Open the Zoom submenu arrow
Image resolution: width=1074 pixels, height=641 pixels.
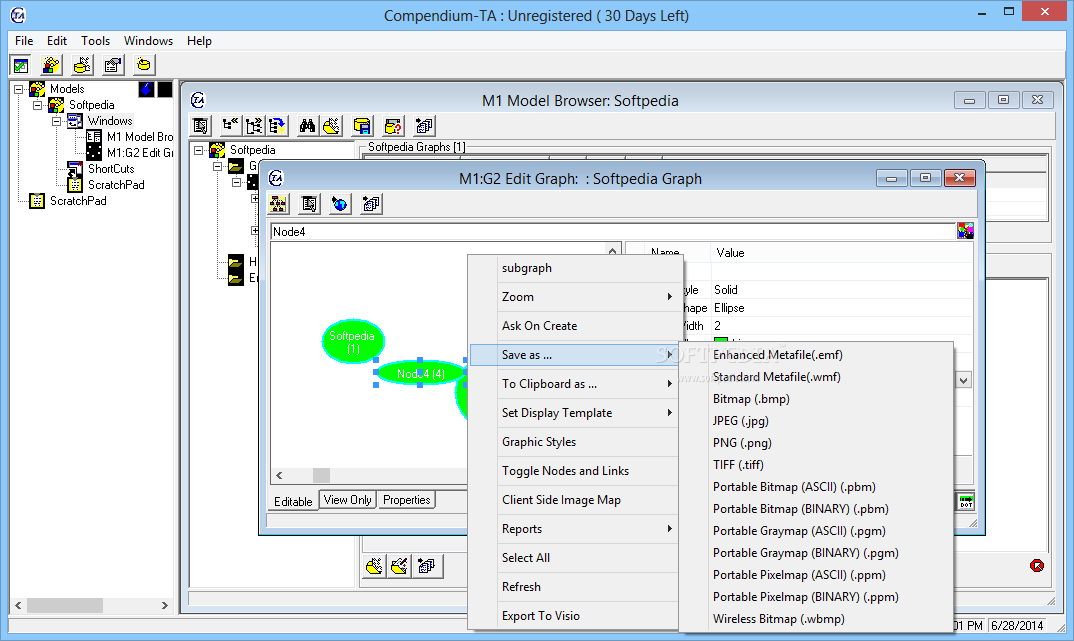pyautogui.click(x=669, y=297)
